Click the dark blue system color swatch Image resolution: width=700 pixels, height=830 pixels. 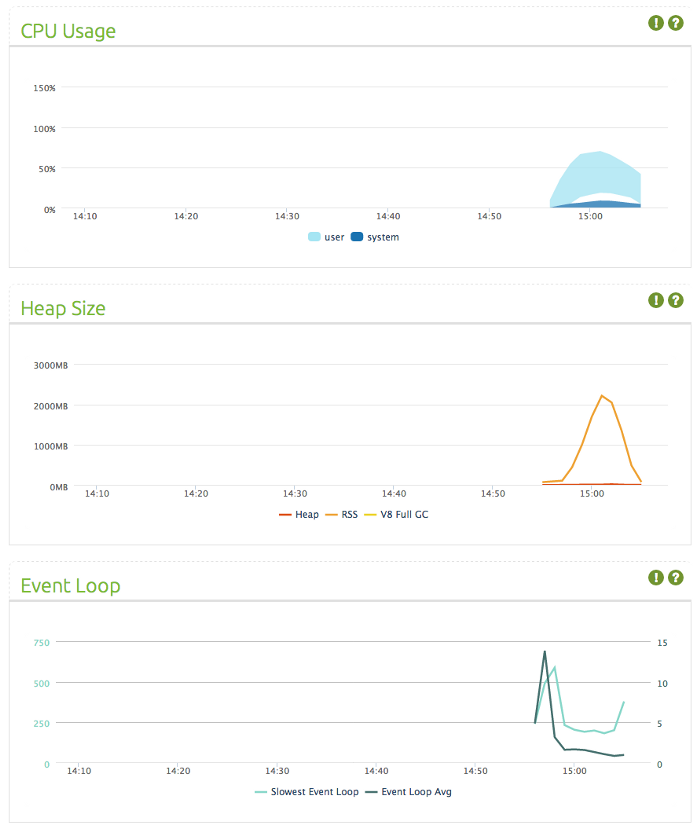click(x=357, y=237)
